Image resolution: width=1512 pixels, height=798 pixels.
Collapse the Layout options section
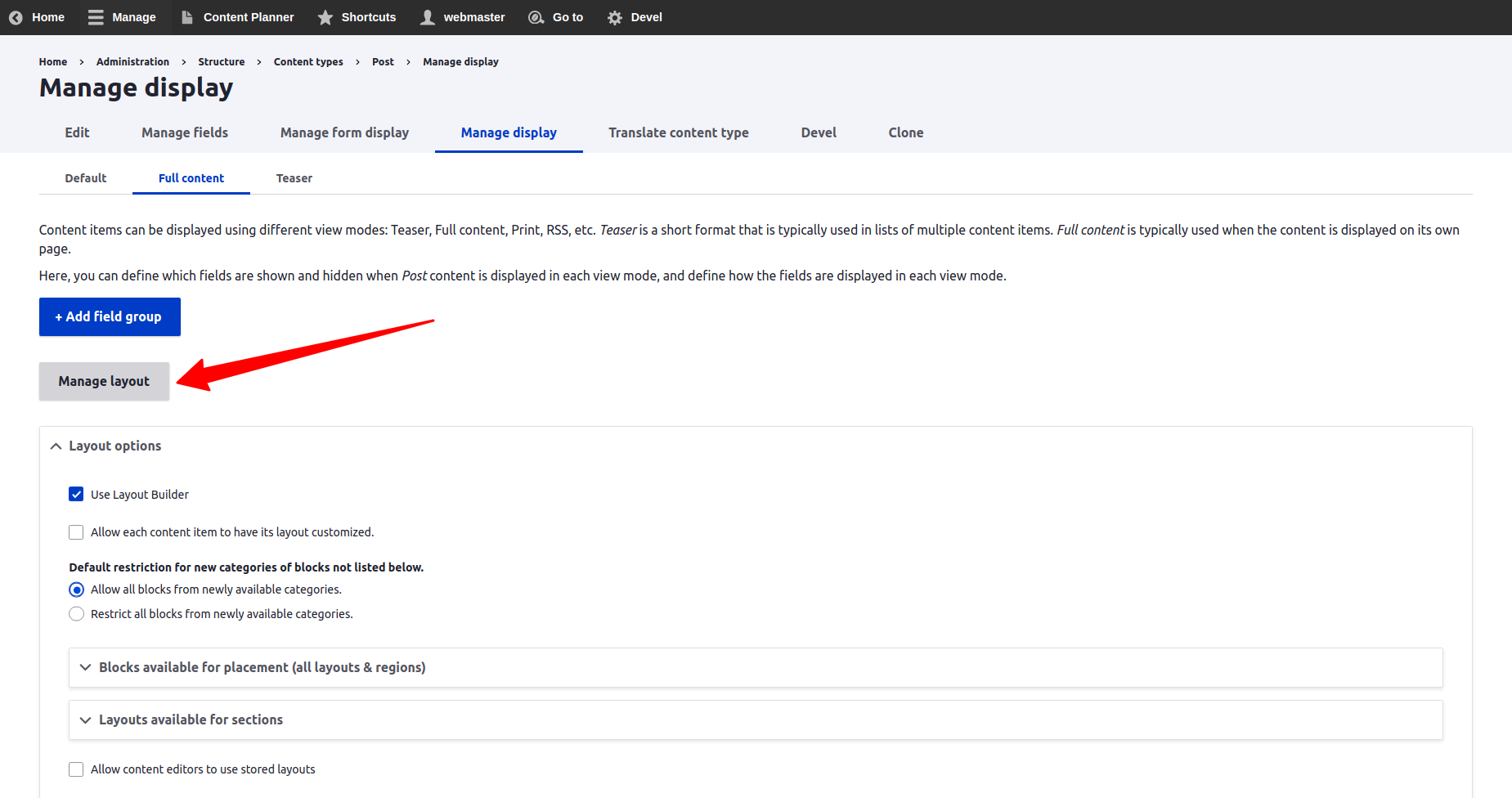point(56,446)
